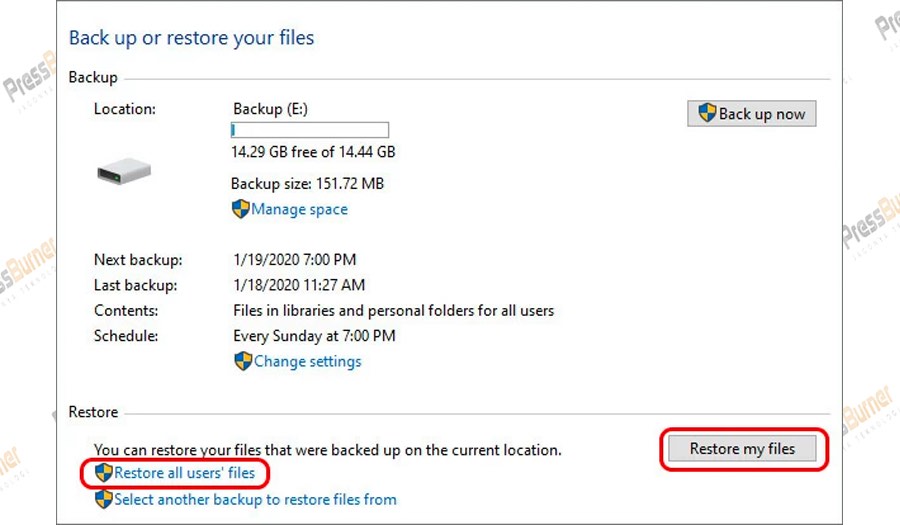Open the Manage space link
900x525 pixels.
pyautogui.click(x=299, y=209)
